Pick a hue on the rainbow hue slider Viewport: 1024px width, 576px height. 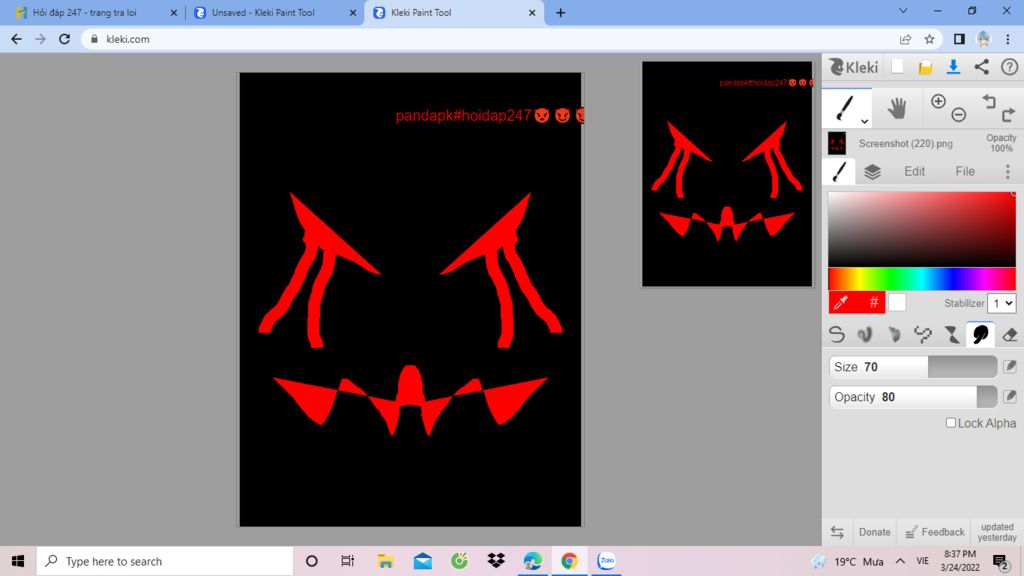[921, 278]
